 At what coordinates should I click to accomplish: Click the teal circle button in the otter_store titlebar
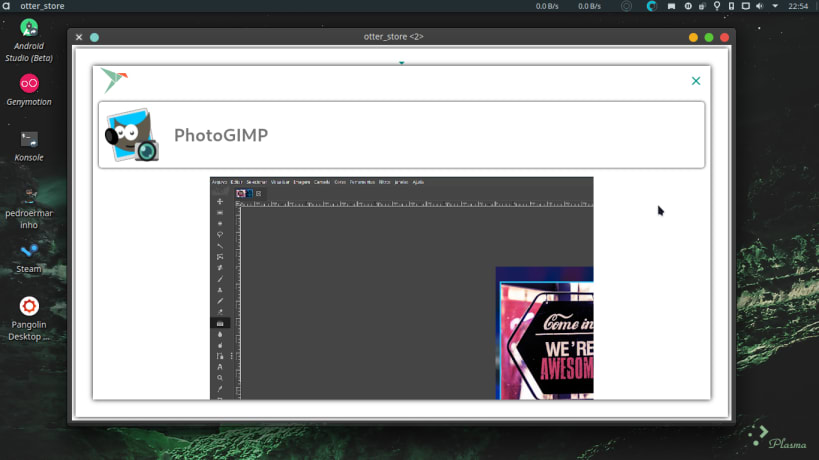95,37
